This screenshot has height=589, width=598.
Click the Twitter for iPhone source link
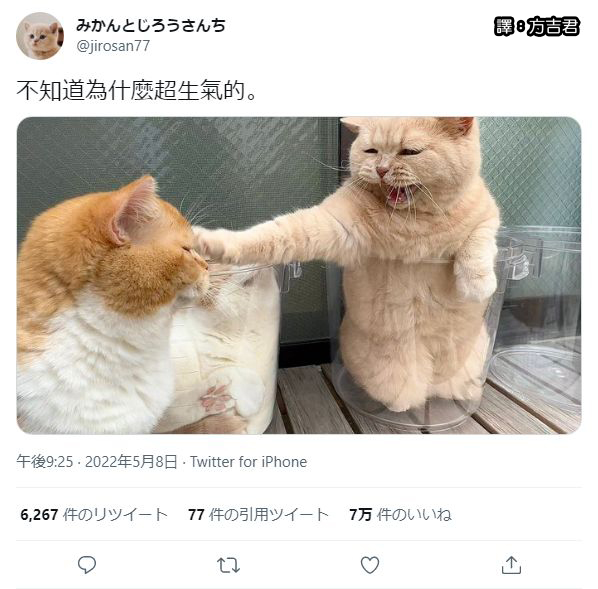point(248,462)
